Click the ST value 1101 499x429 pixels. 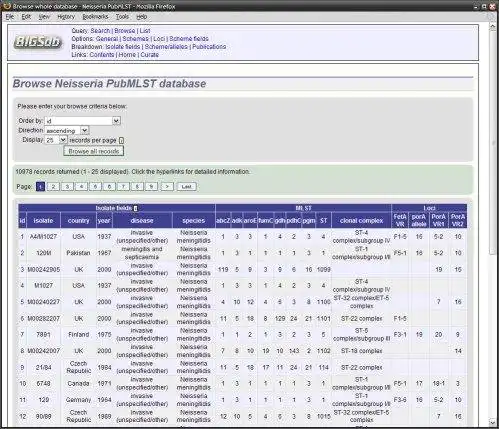tap(323, 319)
